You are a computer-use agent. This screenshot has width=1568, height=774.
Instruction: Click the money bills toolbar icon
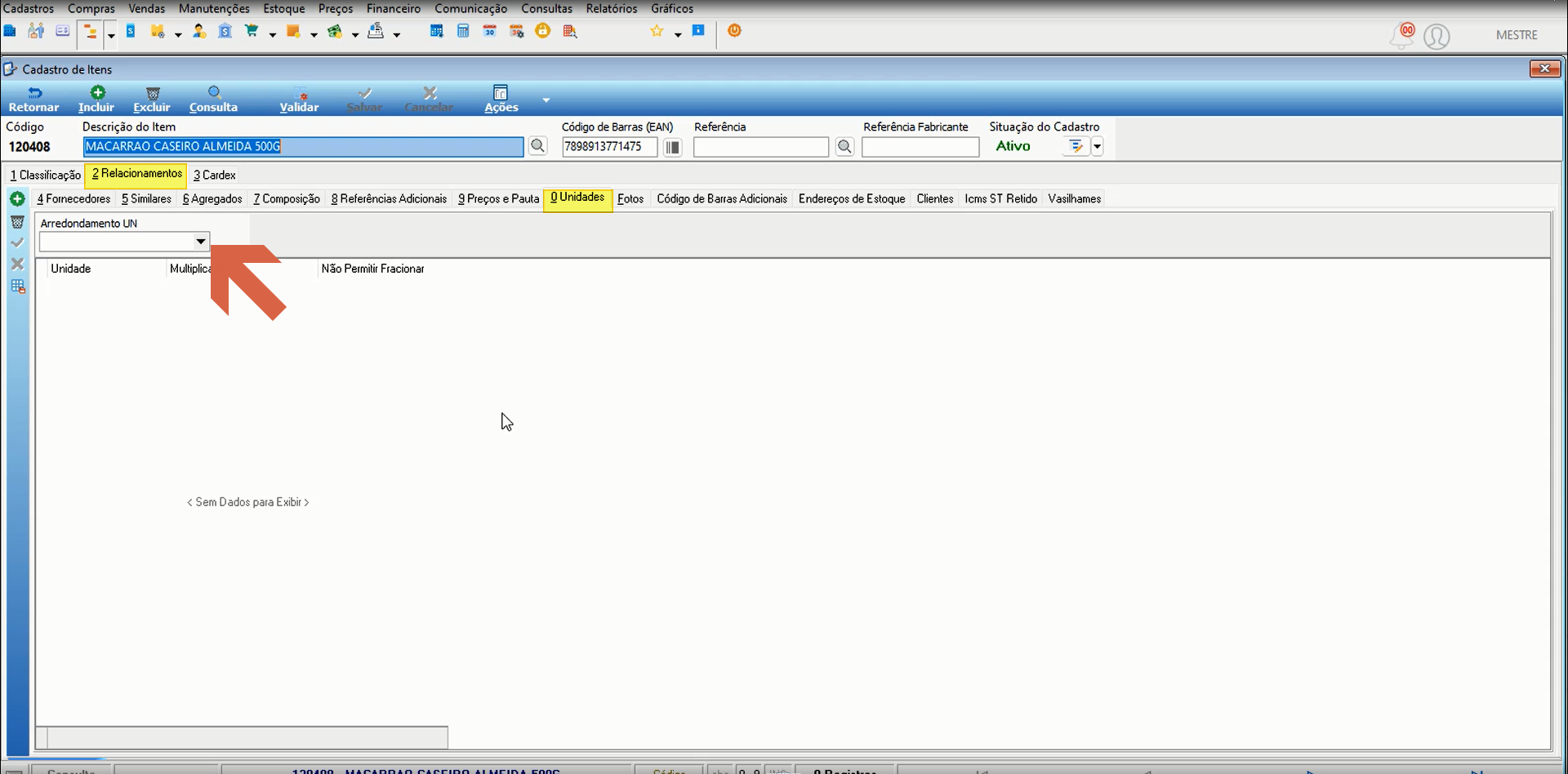(x=335, y=31)
